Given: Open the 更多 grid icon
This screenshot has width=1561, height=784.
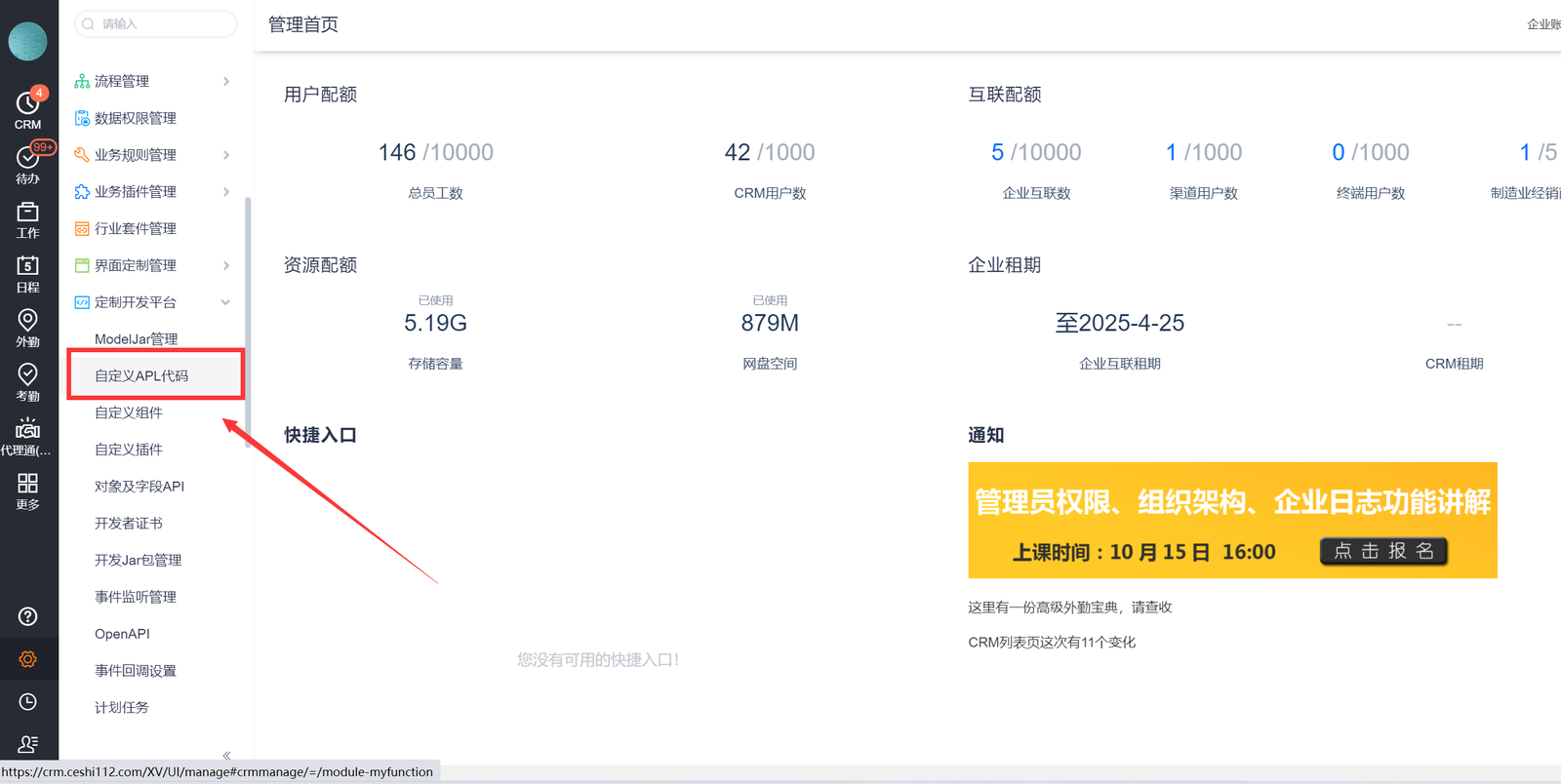Looking at the screenshot, I should (27, 490).
